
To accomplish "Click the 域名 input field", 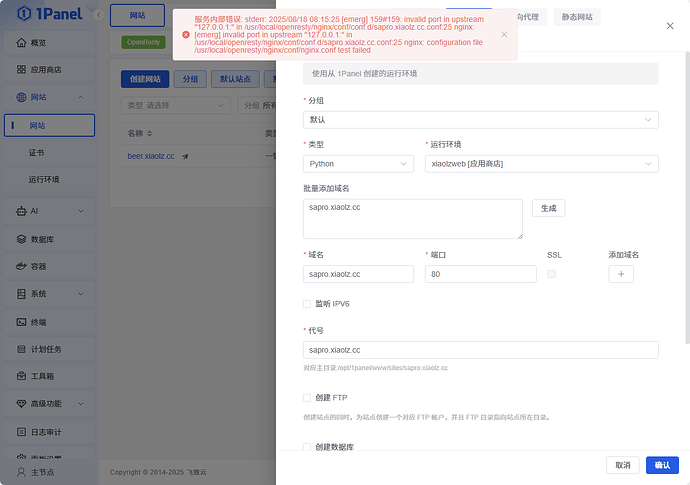I will (358, 274).
